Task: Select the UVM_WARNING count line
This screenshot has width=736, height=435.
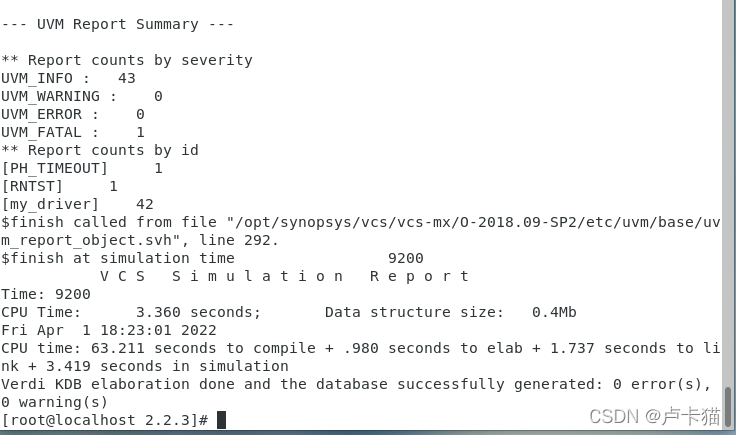Action: click(81, 96)
